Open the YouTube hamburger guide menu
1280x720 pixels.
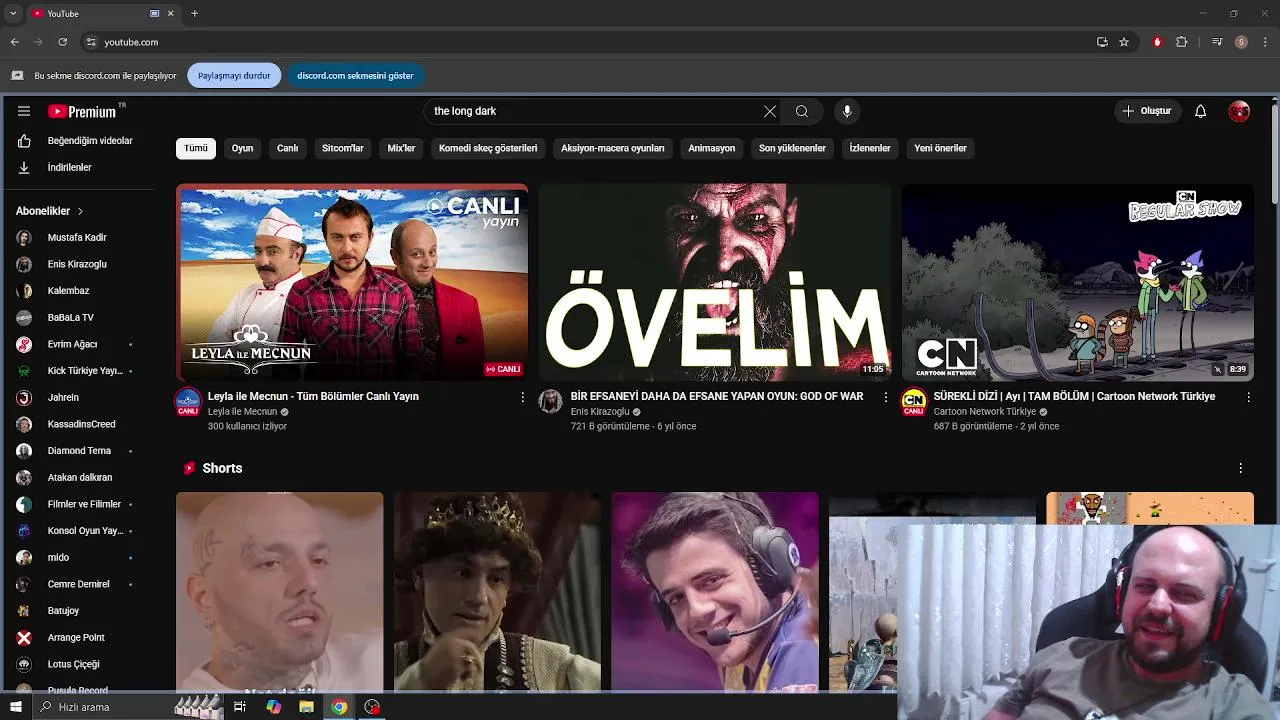24,111
